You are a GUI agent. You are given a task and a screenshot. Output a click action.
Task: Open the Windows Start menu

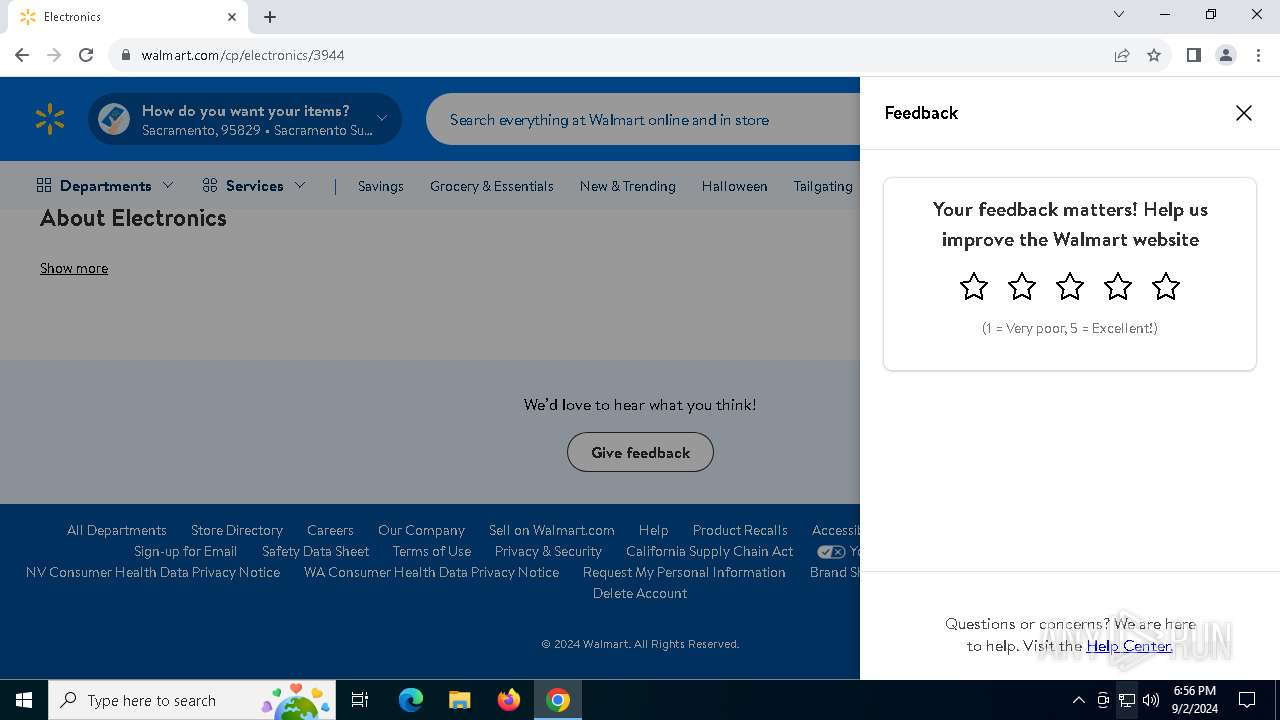pos(24,700)
